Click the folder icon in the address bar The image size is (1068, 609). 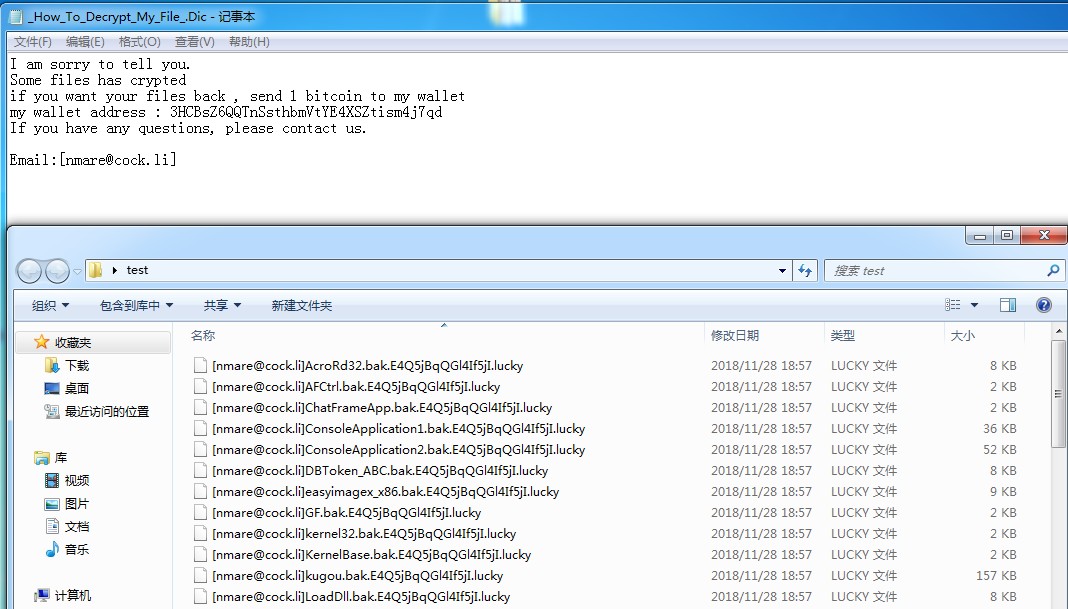tap(96, 270)
